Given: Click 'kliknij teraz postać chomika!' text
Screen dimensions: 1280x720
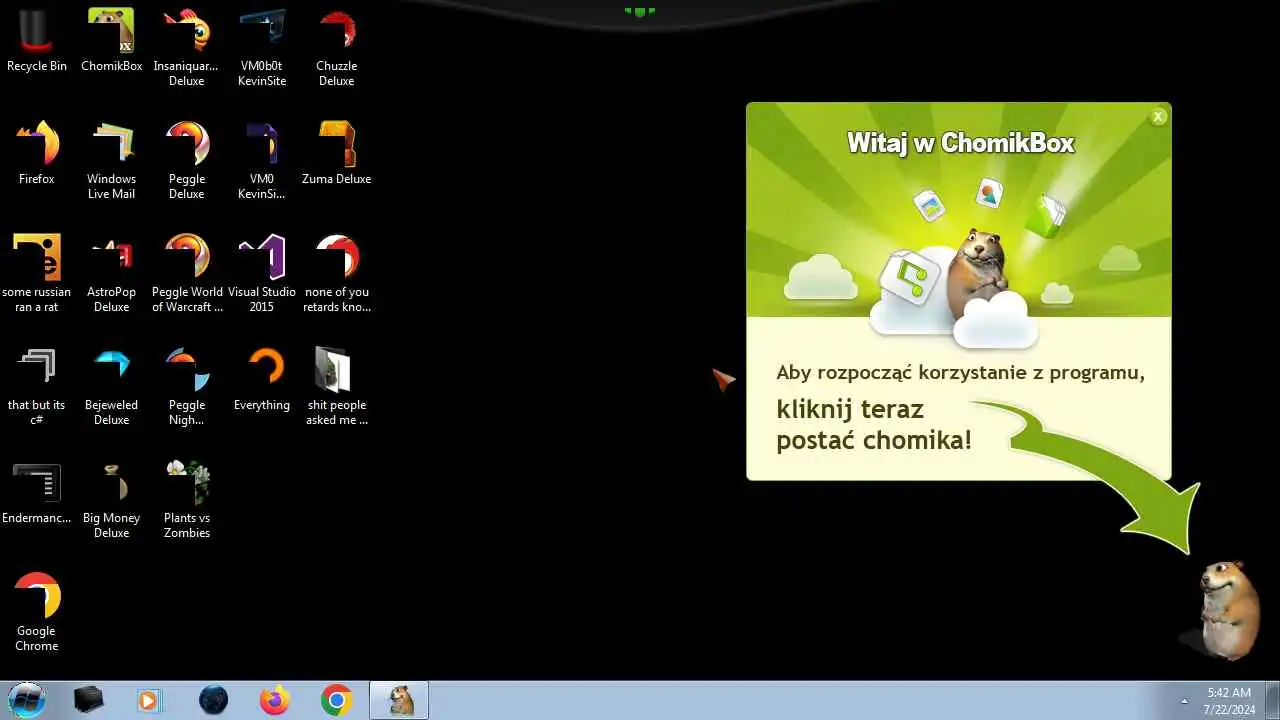Looking at the screenshot, I should [874, 424].
